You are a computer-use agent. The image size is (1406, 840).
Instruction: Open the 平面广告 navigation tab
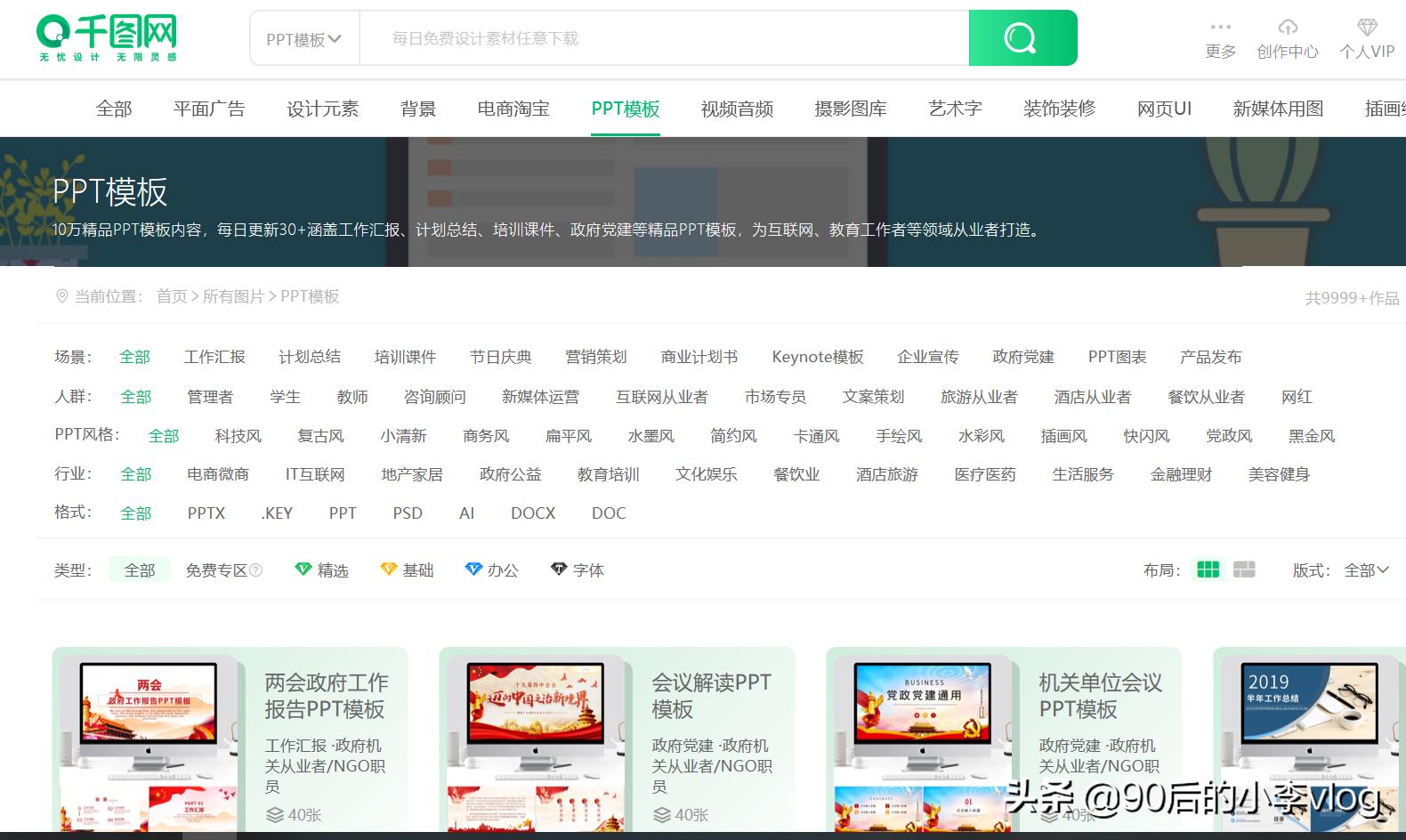click(209, 109)
